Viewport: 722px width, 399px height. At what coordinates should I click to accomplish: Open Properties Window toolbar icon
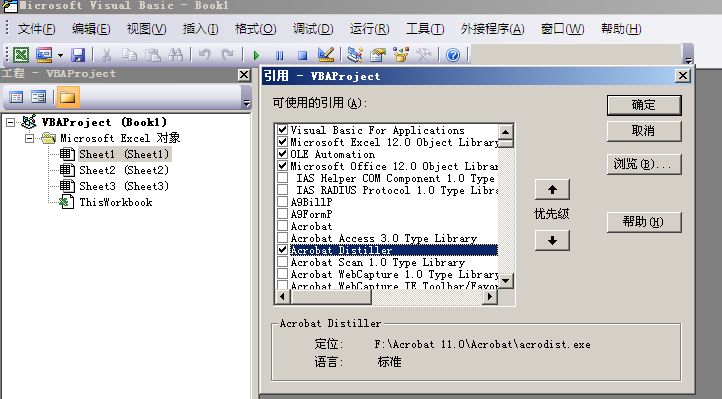pos(378,55)
